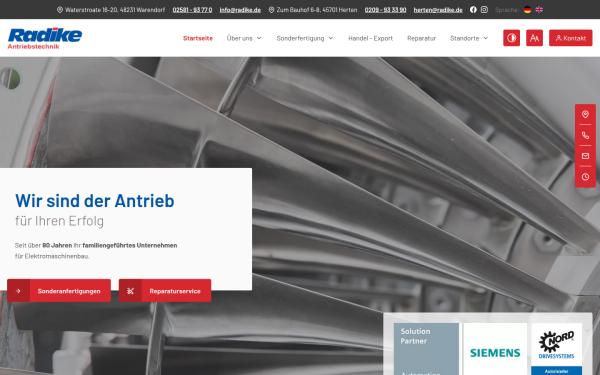Email info@radike.de link
Viewport: 600px width, 375px height.
click(x=240, y=10)
